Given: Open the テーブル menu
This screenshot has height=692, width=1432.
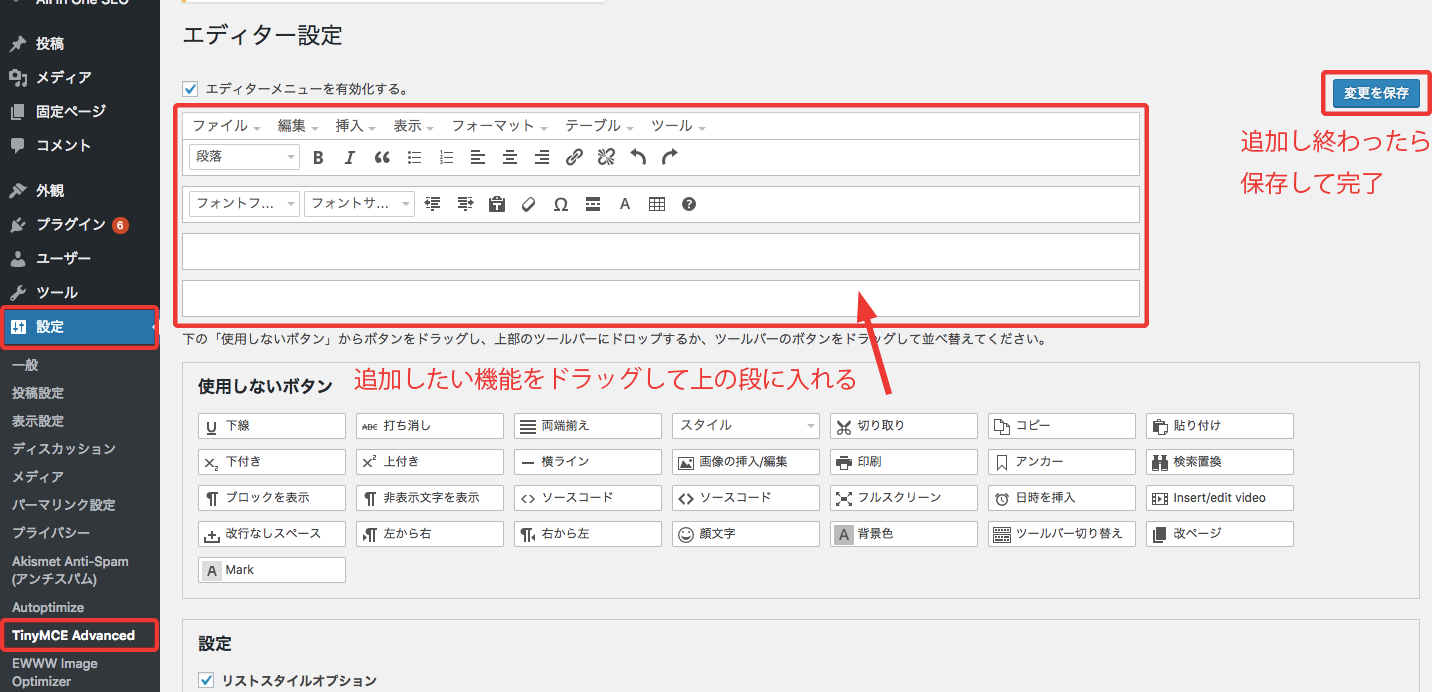Looking at the screenshot, I should [x=598, y=126].
